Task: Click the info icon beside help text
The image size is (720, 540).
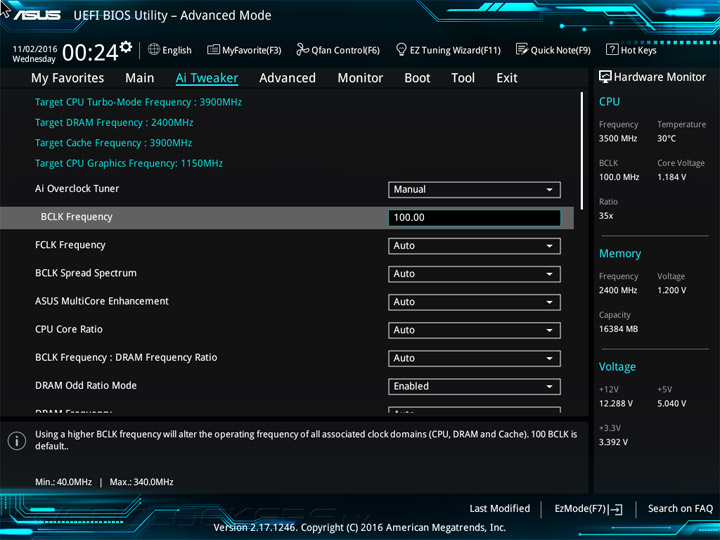Action: [17, 441]
